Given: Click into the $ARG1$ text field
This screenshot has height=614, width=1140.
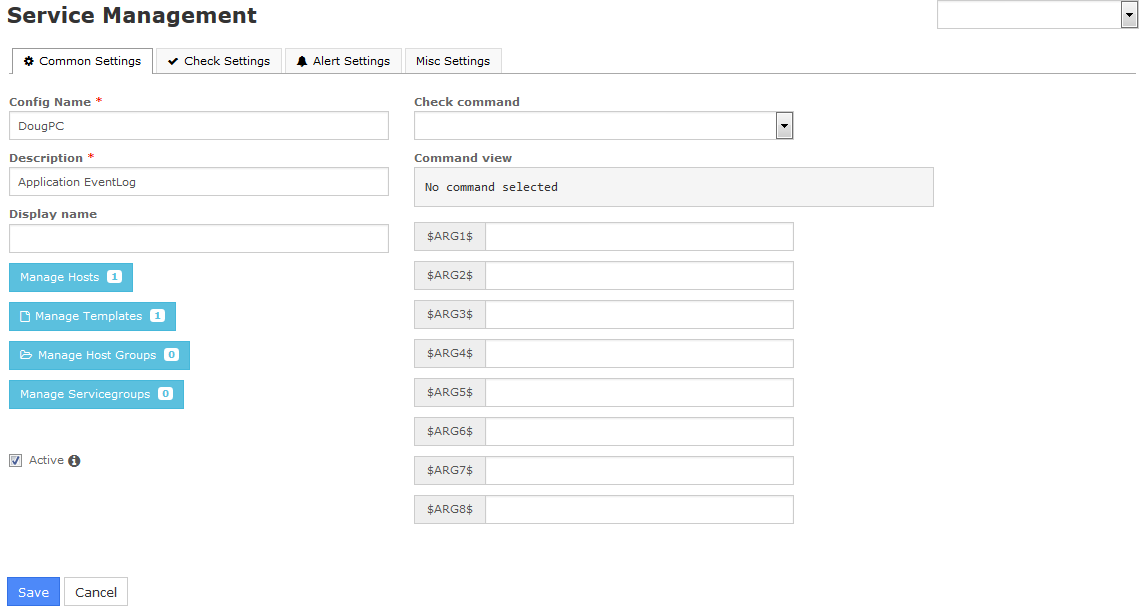Looking at the screenshot, I should coord(639,237).
